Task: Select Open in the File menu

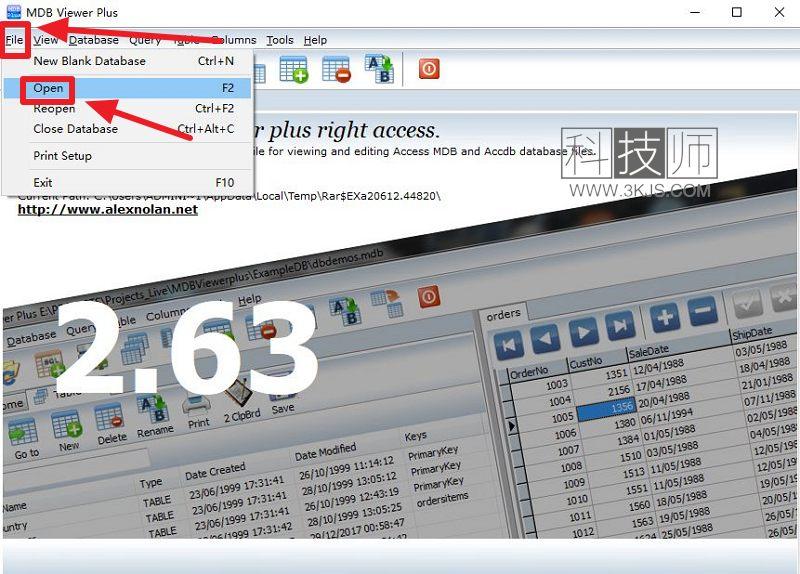Action: 128,88
